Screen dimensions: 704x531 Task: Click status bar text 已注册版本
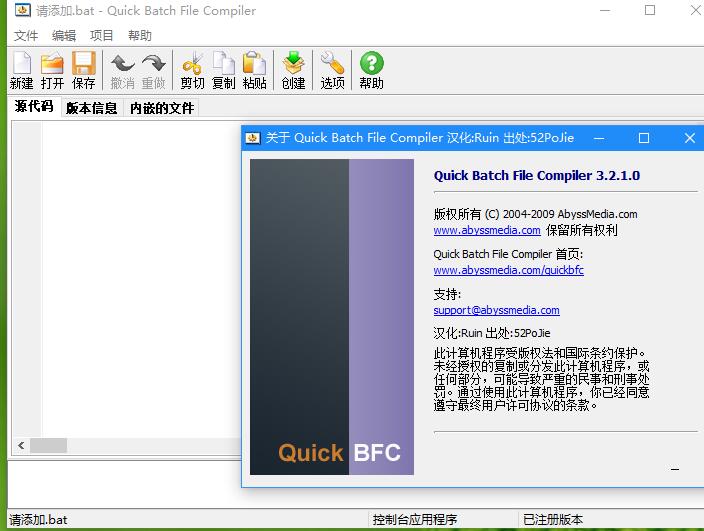[x=553, y=520]
